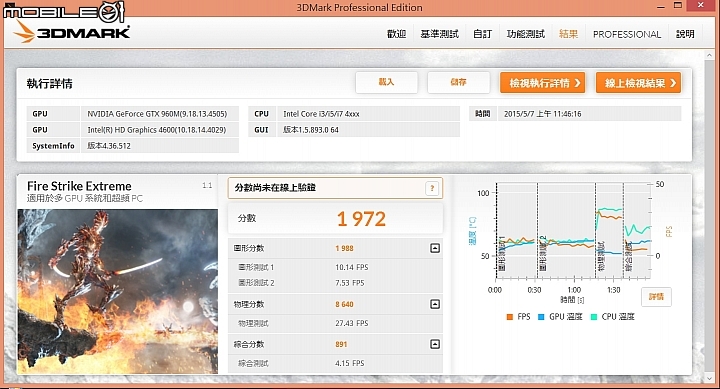This screenshot has height=389, width=720.
Task: Click the blue GPU 溫度 legend swatch
Action: [x=541, y=317]
